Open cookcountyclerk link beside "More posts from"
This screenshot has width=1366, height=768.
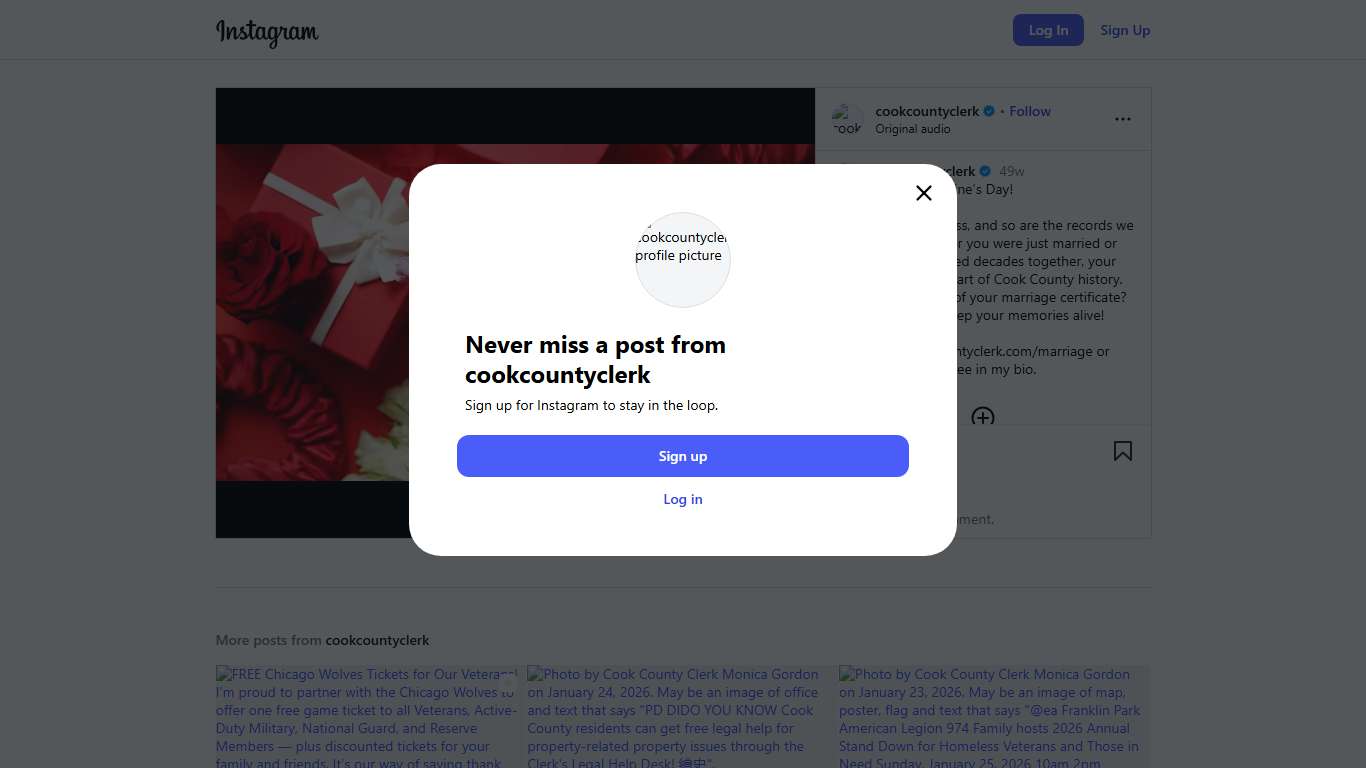pos(377,640)
